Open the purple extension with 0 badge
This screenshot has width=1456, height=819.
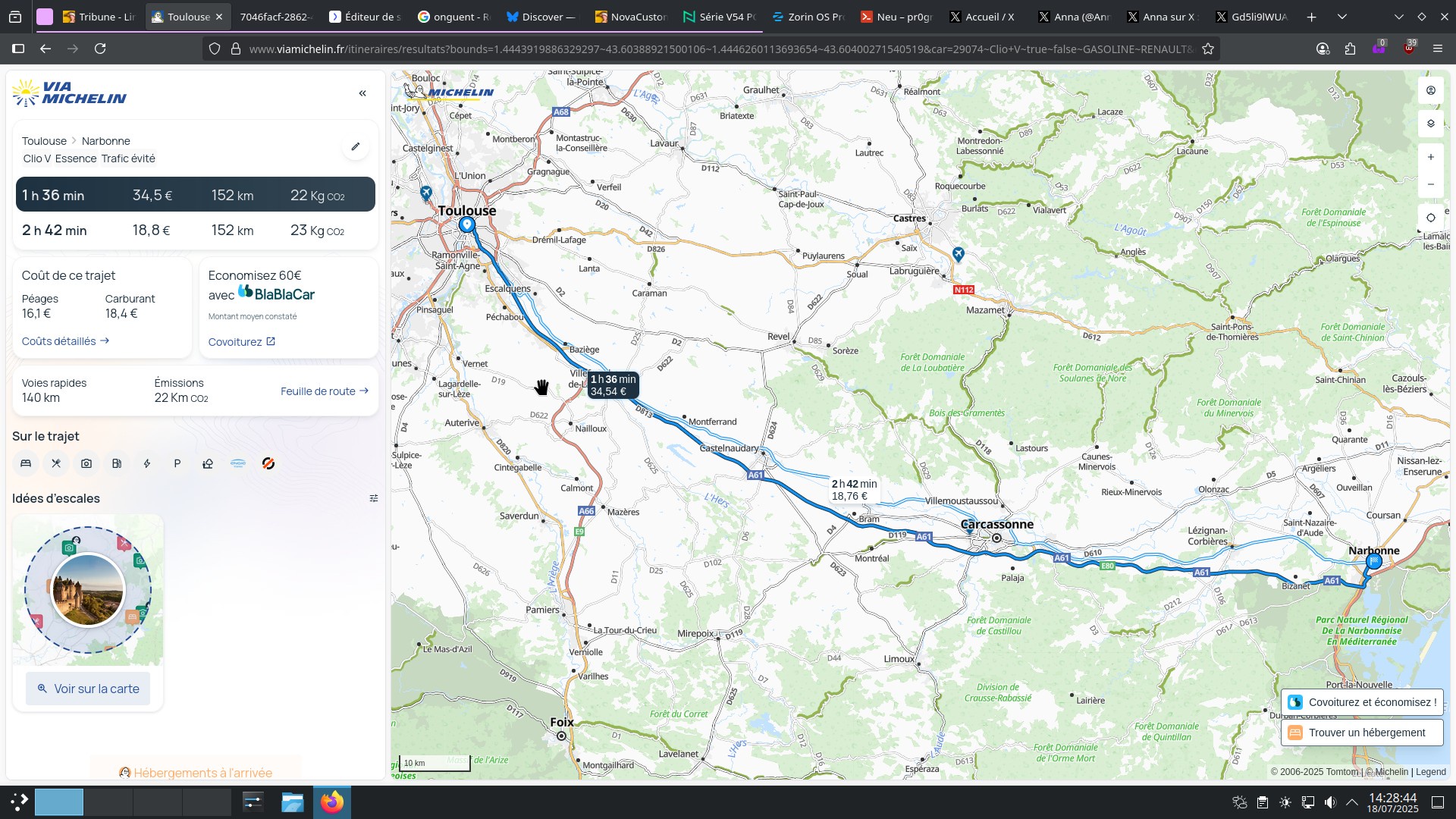pyautogui.click(x=1379, y=49)
